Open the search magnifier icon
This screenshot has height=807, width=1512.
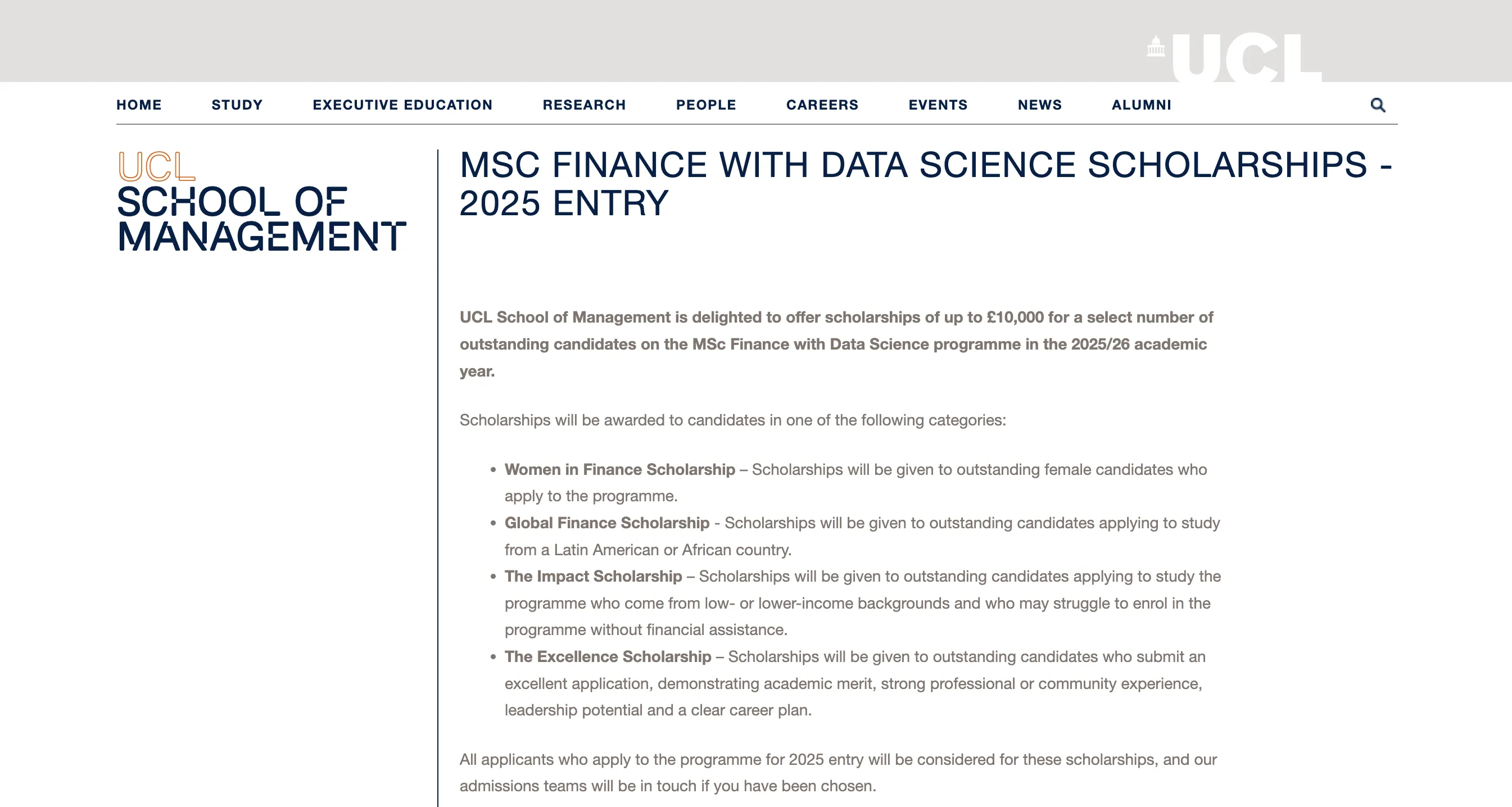(1378, 105)
